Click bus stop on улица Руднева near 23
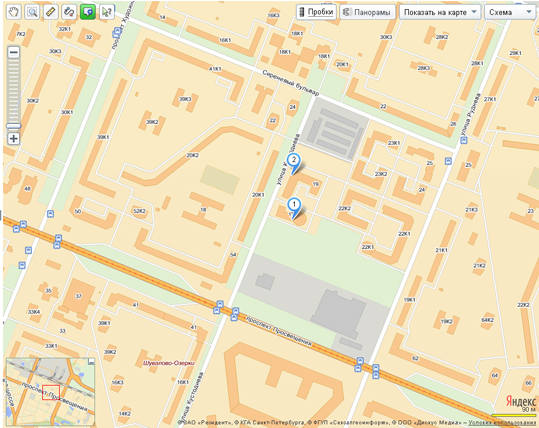Screen dimensions: 539x428 tap(464, 140)
